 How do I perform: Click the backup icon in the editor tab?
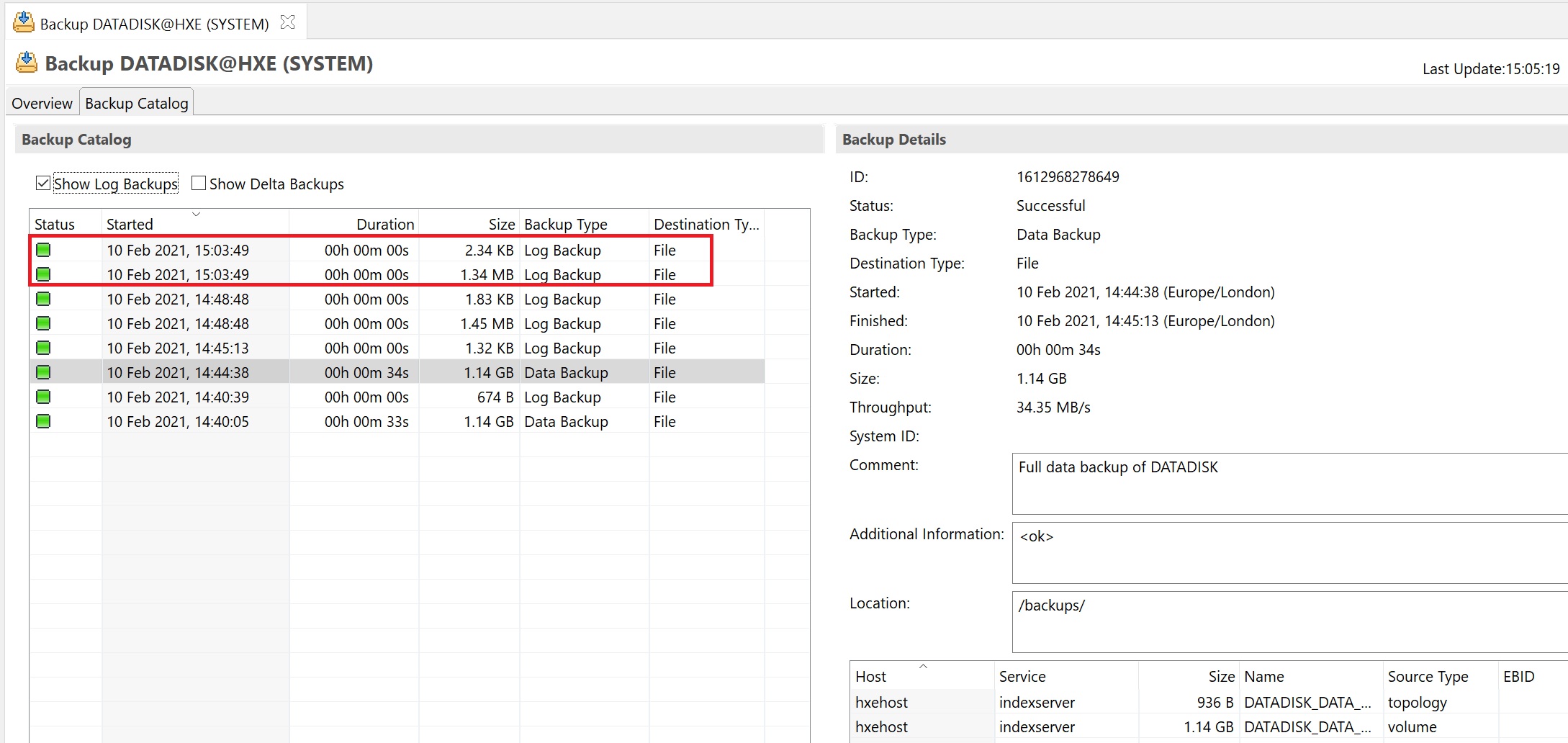(24, 22)
